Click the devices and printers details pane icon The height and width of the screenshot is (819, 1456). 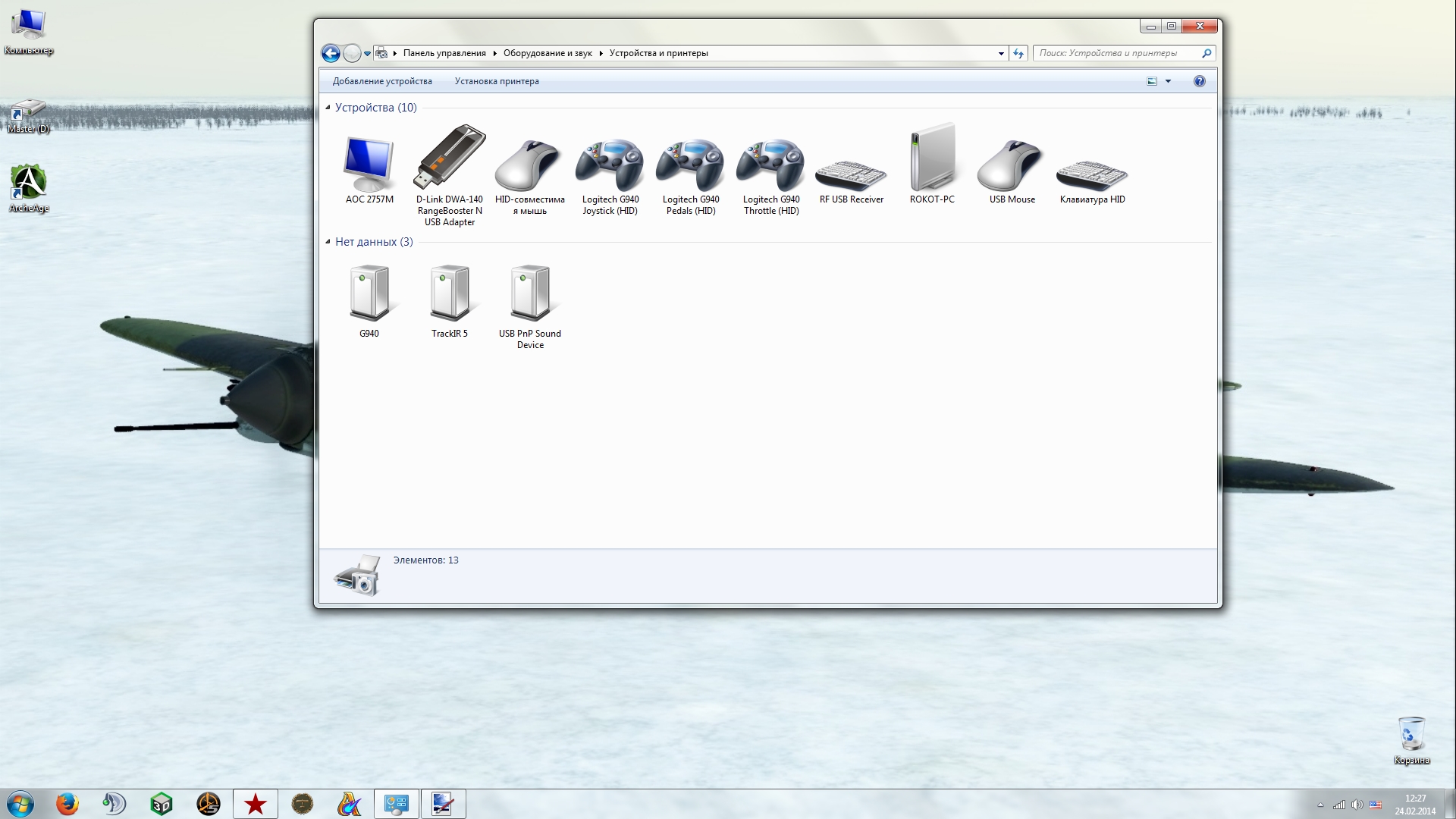pyautogui.click(x=357, y=576)
